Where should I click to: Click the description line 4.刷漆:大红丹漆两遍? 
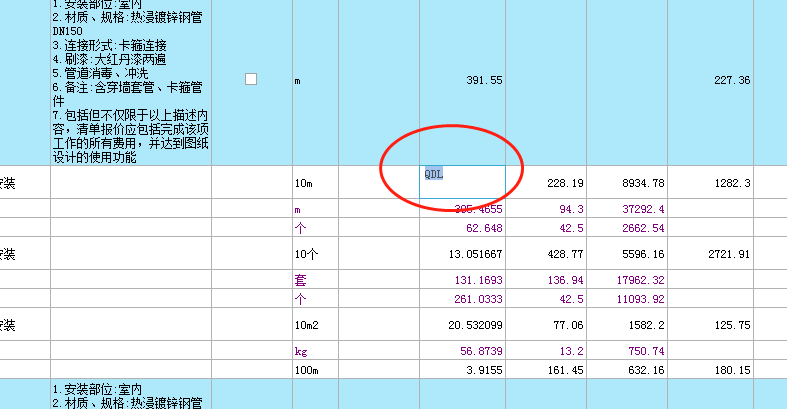[x=109, y=59]
